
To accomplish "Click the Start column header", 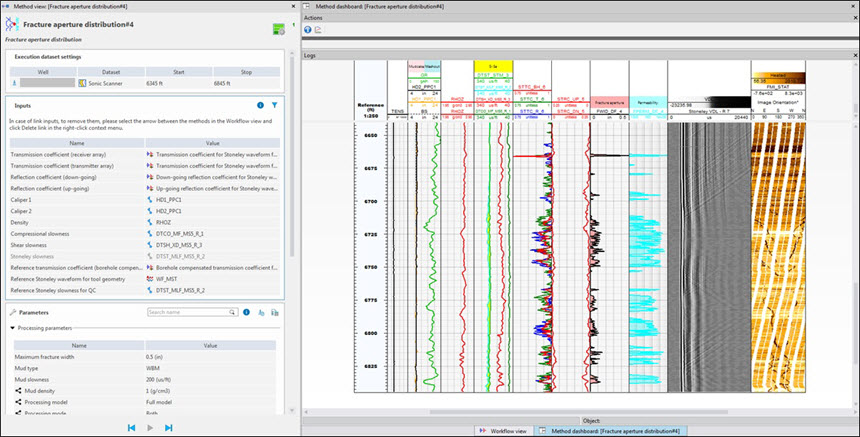I will [179, 72].
